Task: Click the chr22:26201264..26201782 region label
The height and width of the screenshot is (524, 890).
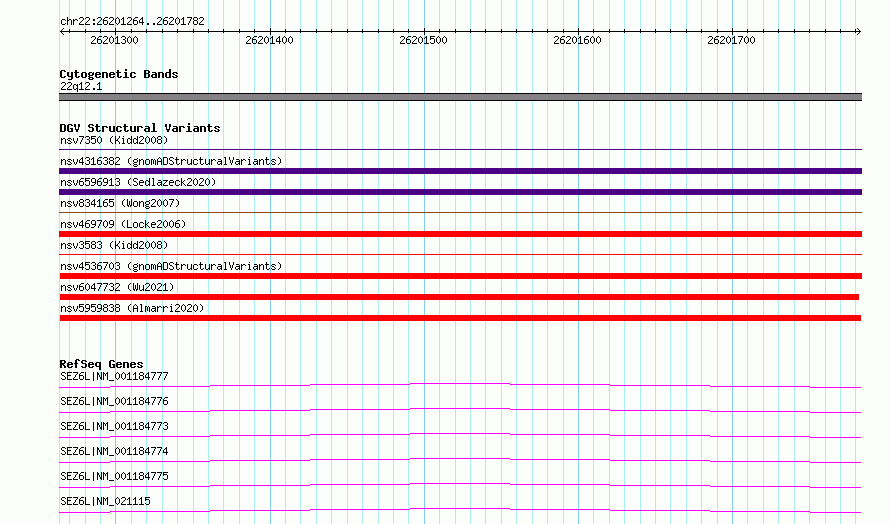Action: [x=132, y=22]
